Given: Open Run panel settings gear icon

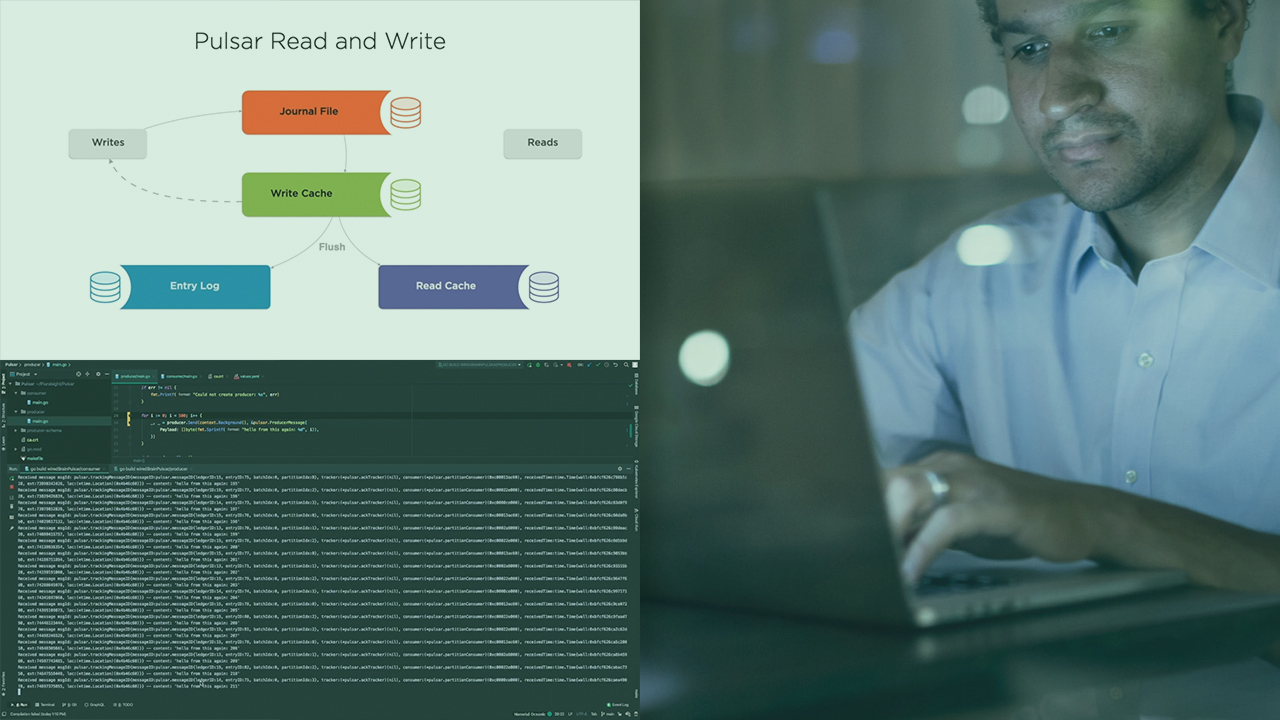Looking at the screenshot, I should pyautogui.click(x=619, y=468).
